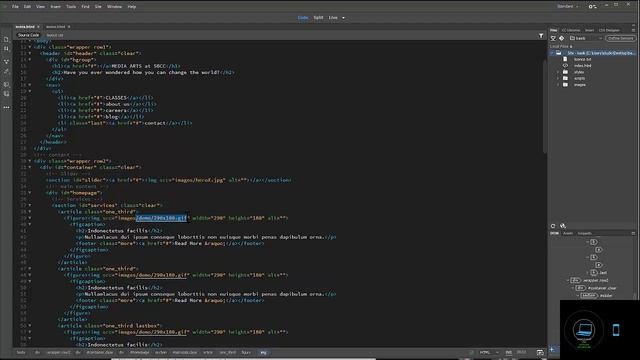Select the Site root folder row
This screenshot has width=640, height=360.
pos(593,53)
